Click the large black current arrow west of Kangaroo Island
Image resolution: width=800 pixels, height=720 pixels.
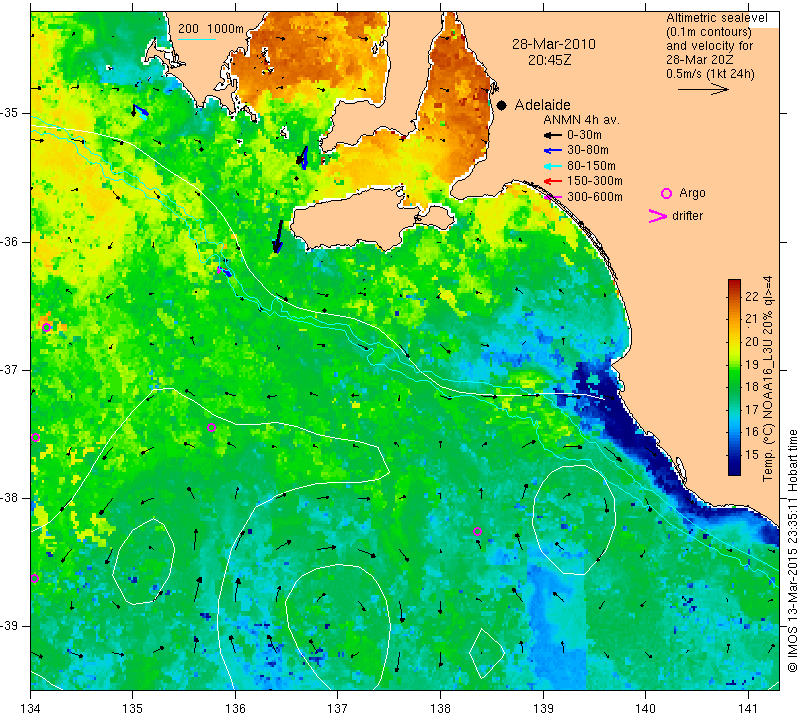(x=278, y=237)
